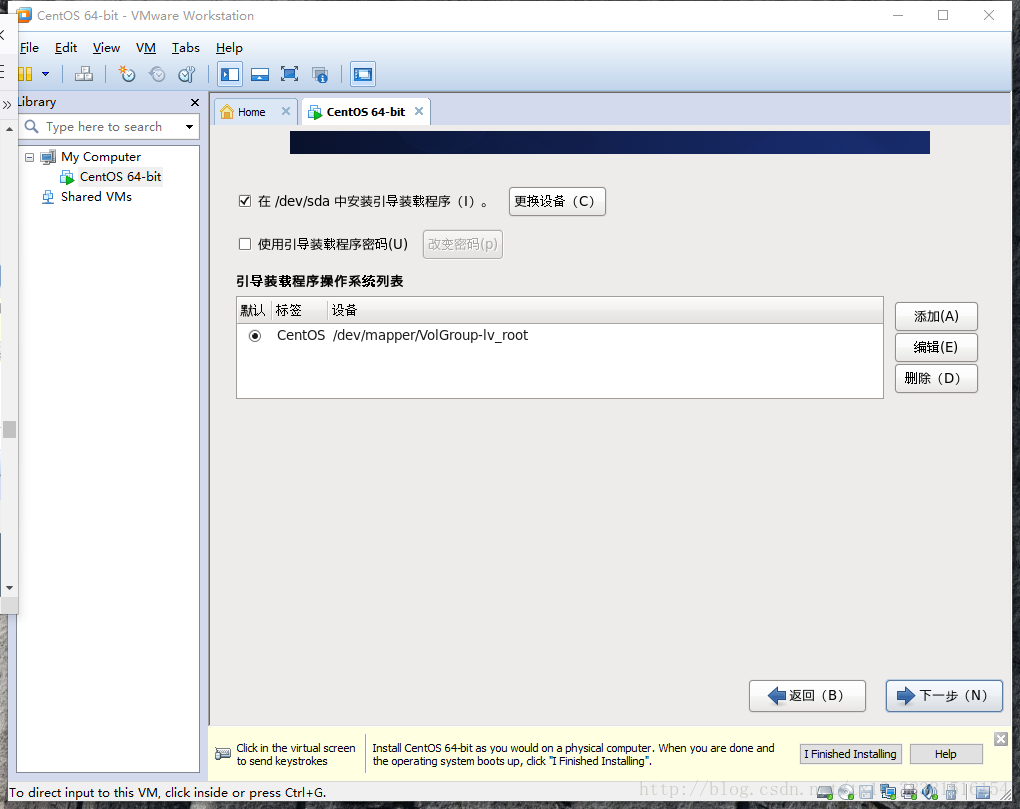Viewport: 1020px width, 809px height.
Task: Click the Home tab house icon
Action: 227,112
